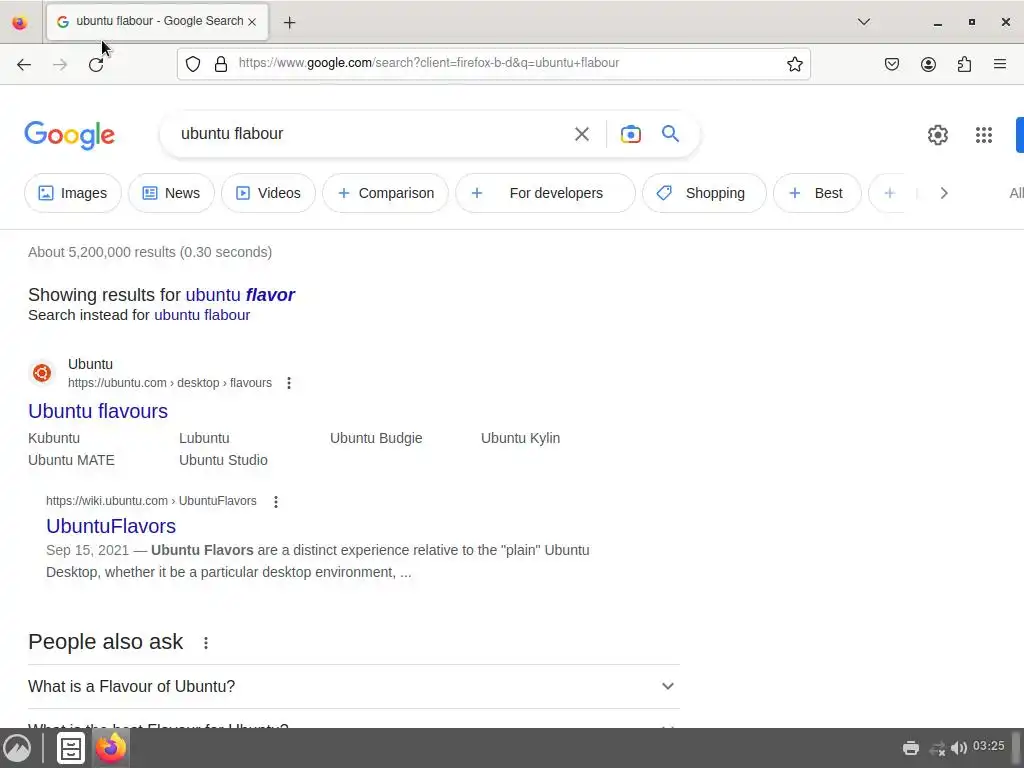Open file manager from taskbar
1024x768 pixels.
(71, 748)
